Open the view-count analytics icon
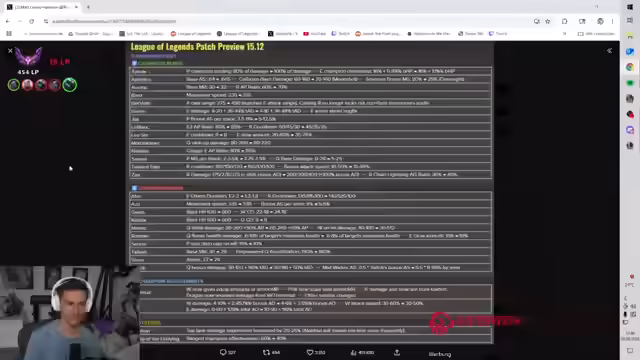Screen dimensions: 640x360 353,352
